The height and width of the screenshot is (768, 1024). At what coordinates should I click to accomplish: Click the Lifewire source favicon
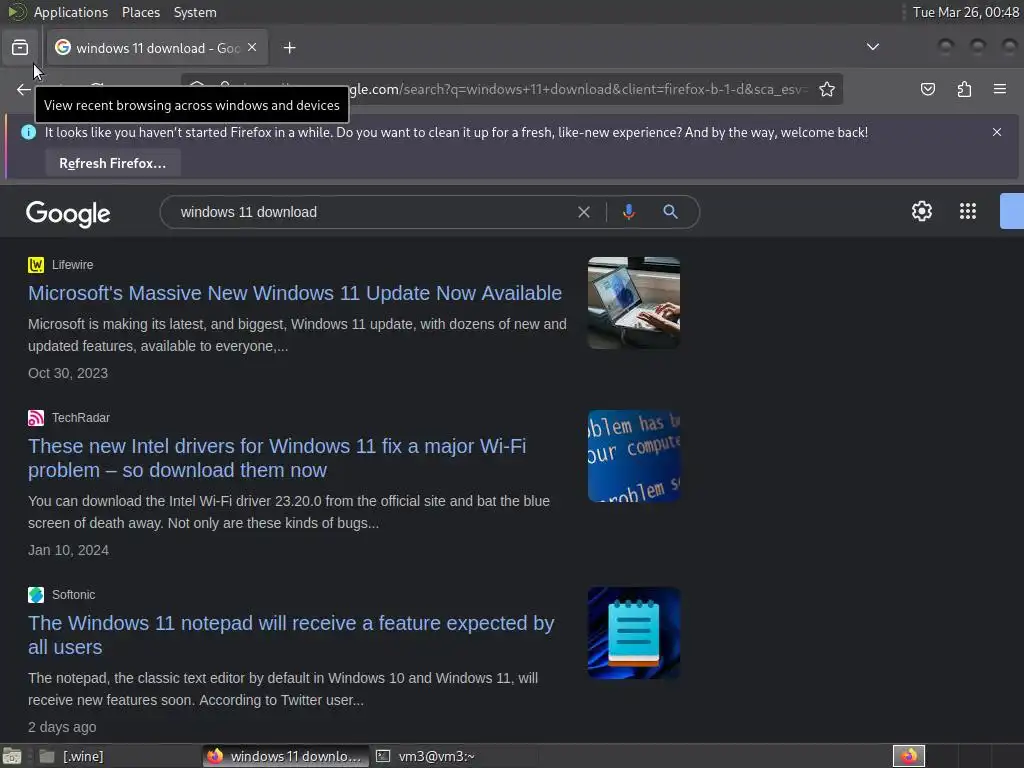point(36,264)
